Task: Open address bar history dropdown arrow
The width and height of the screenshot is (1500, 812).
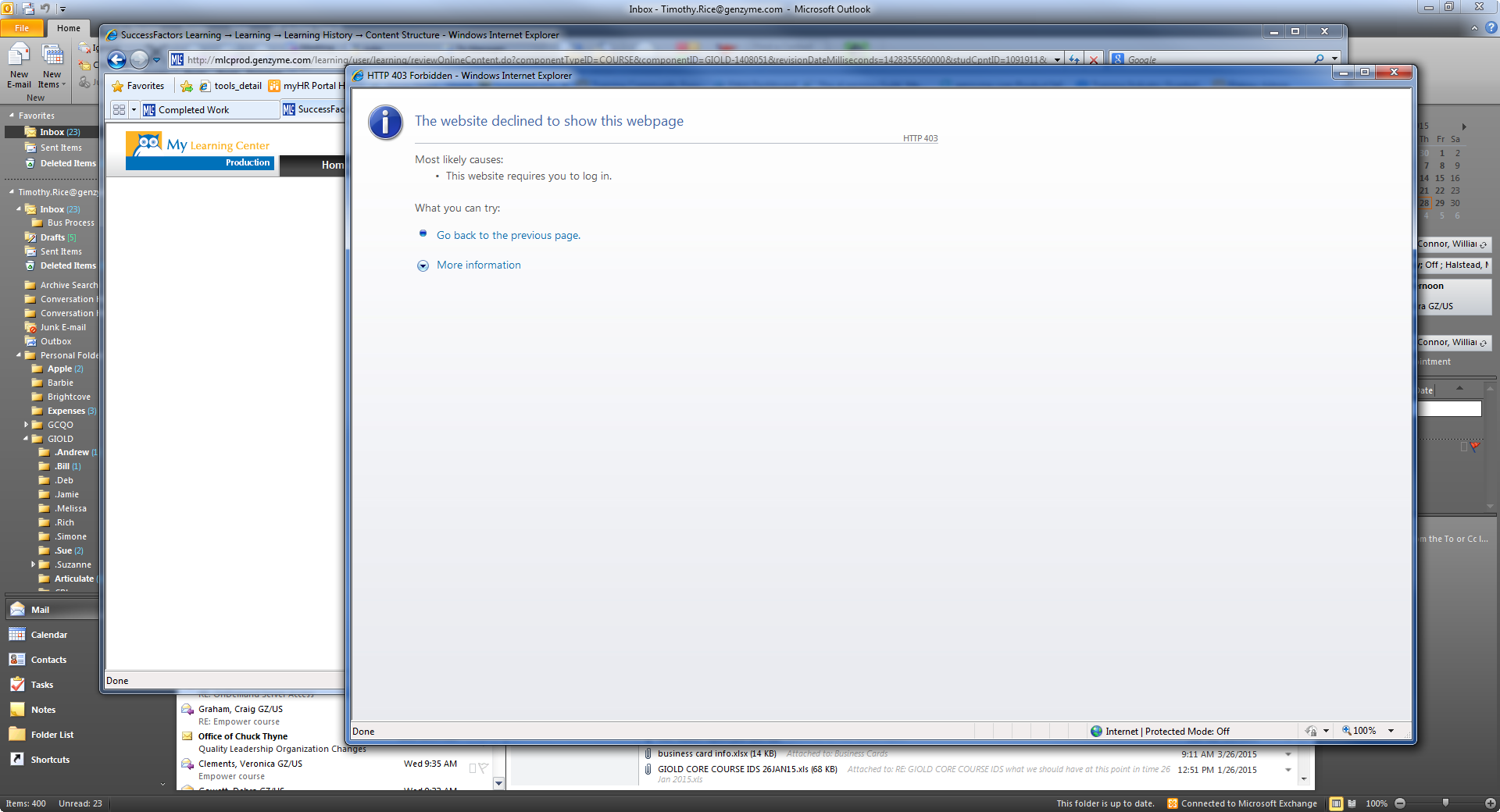Action: click(1057, 59)
